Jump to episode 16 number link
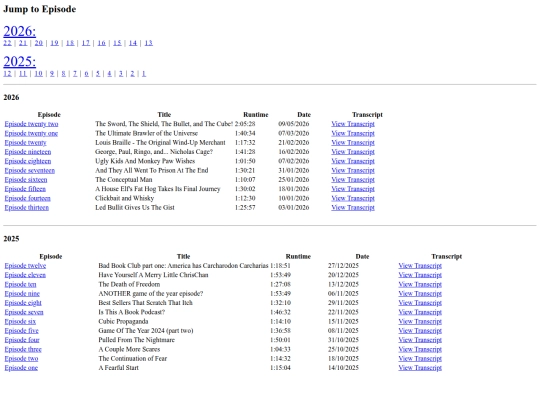 click(102, 43)
